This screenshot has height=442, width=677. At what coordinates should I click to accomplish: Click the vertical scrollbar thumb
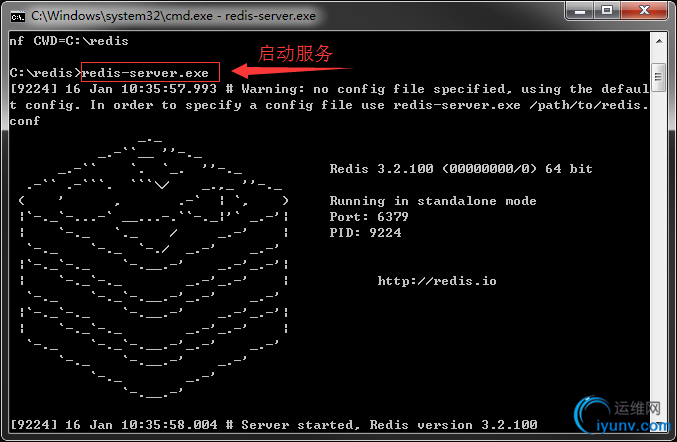[658, 77]
